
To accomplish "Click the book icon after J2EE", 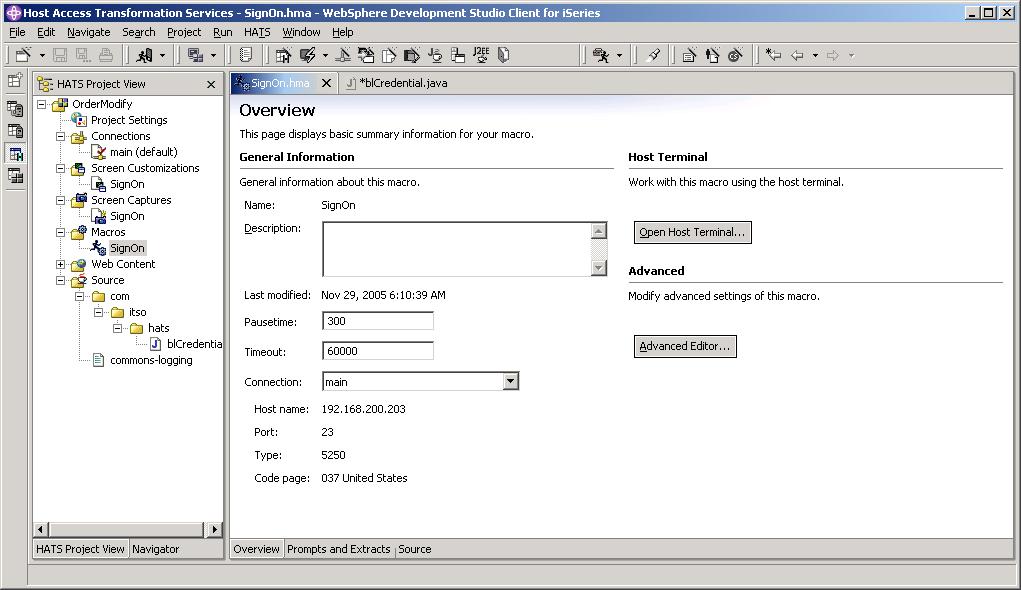I will pos(503,55).
